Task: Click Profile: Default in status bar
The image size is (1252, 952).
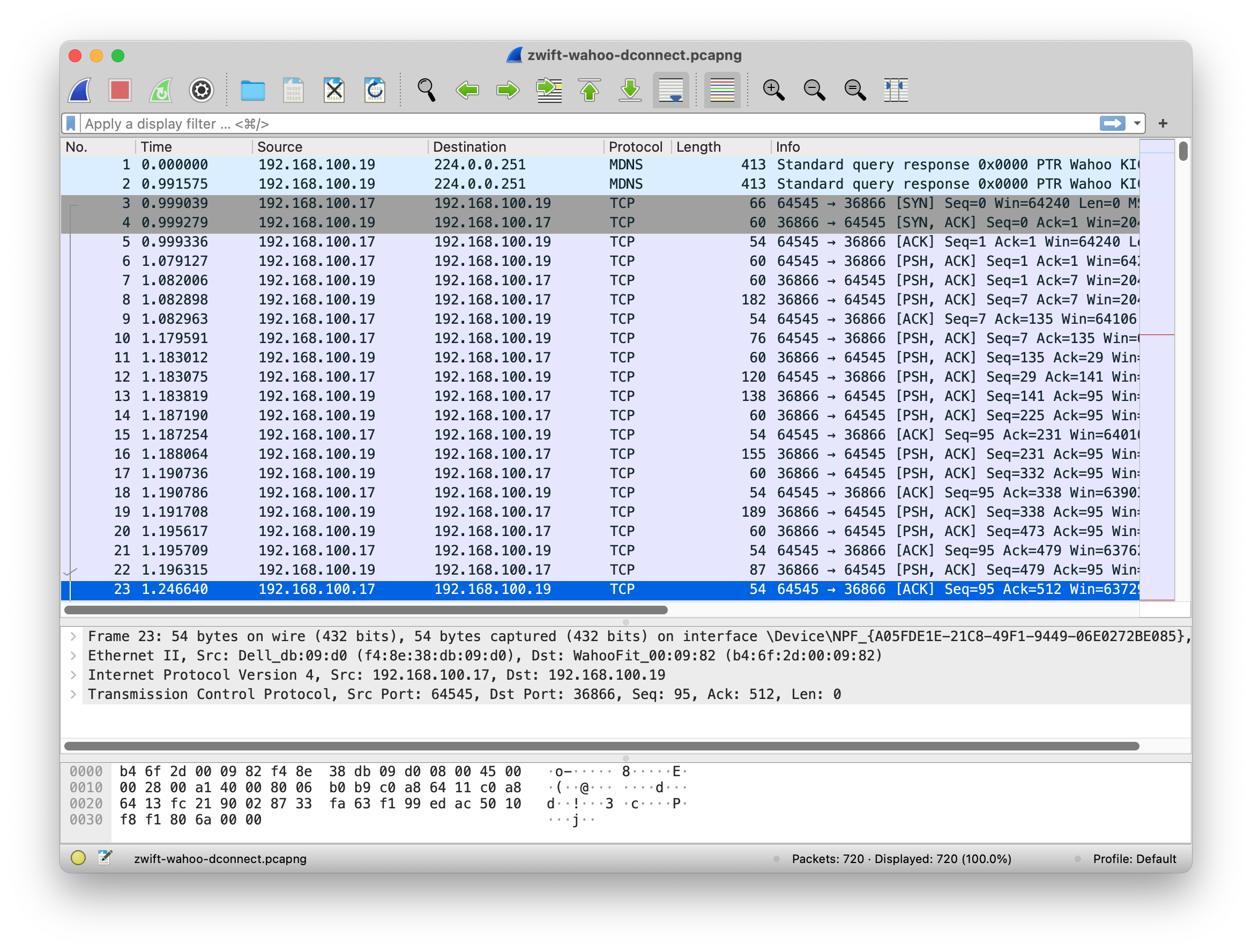Action: point(1134,859)
